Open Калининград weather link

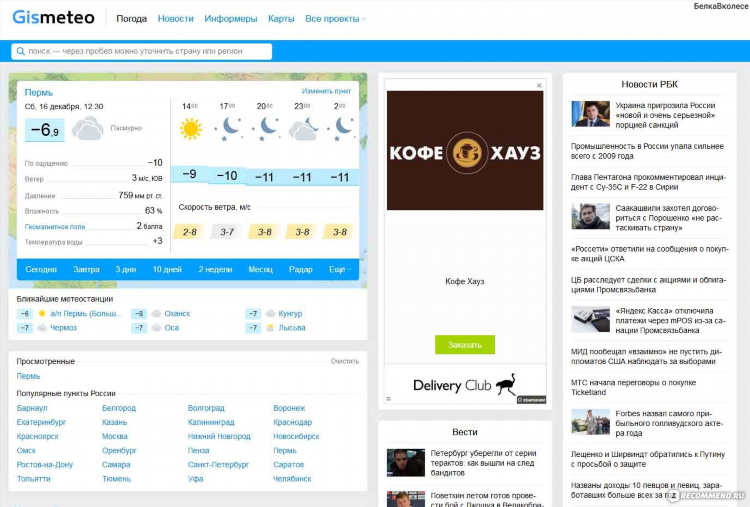point(211,422)
